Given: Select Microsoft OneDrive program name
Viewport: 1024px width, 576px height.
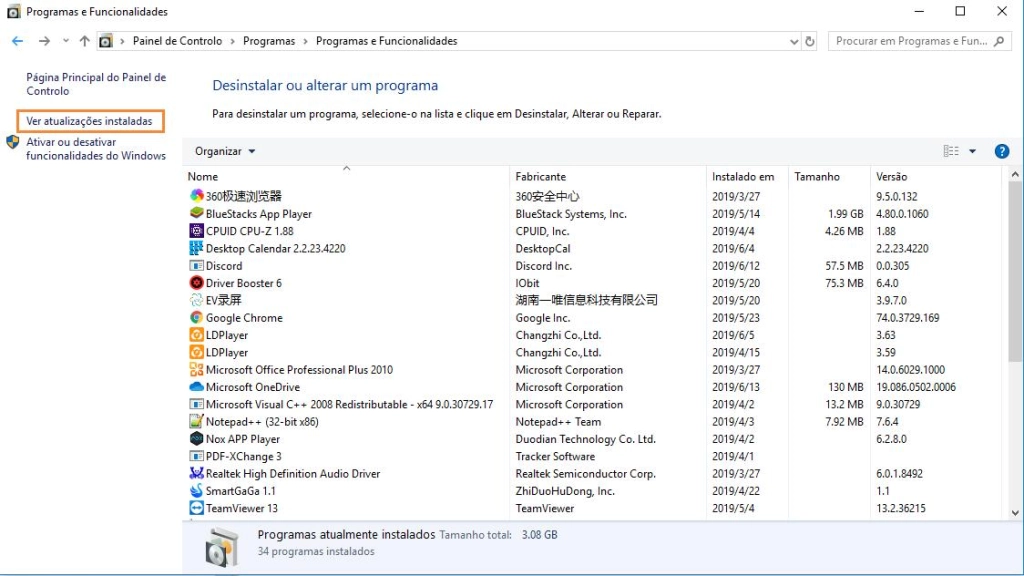Looking at the screenshot, I should click(x=253, y=387).
